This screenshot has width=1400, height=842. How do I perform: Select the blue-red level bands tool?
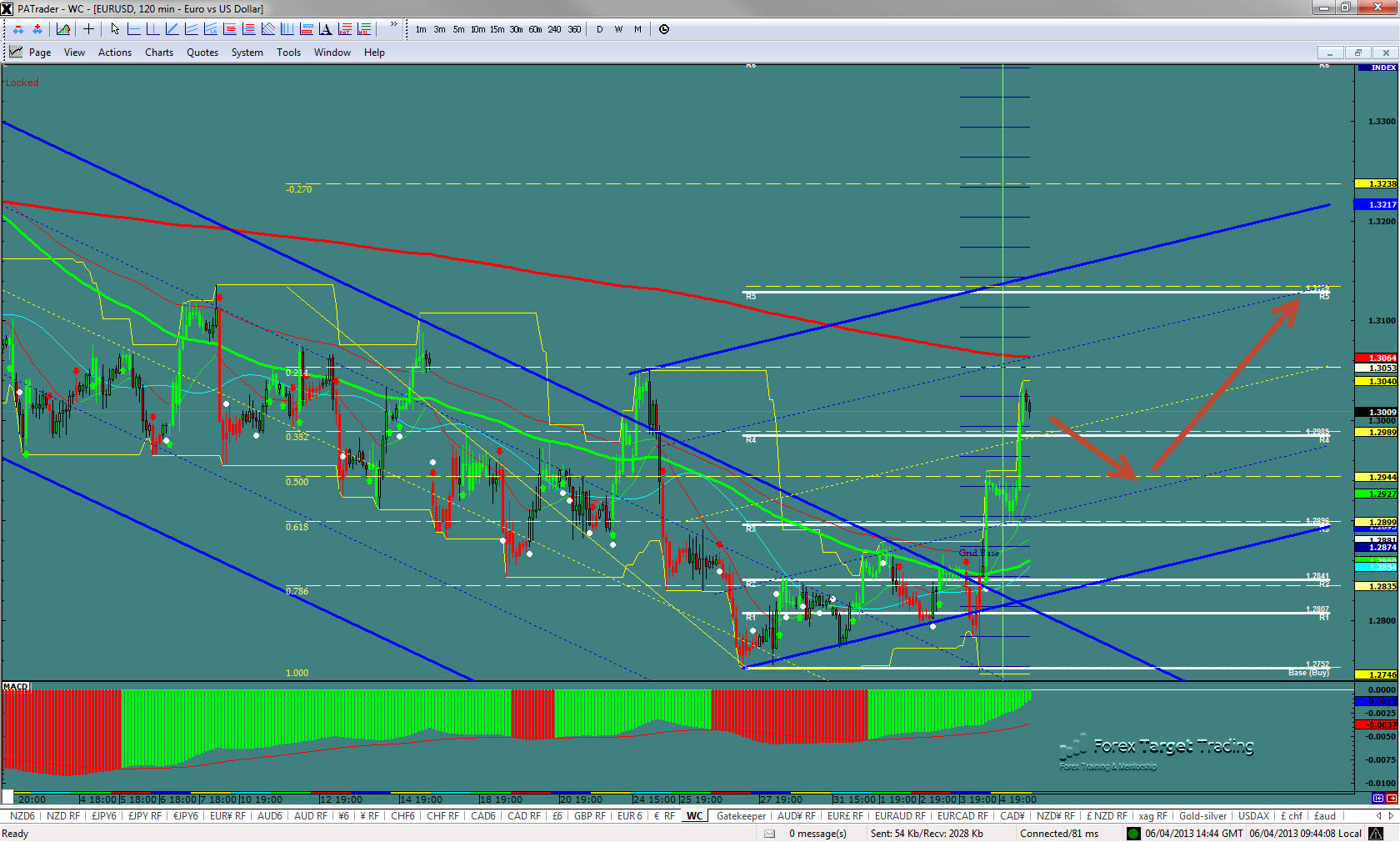(307, 29)
